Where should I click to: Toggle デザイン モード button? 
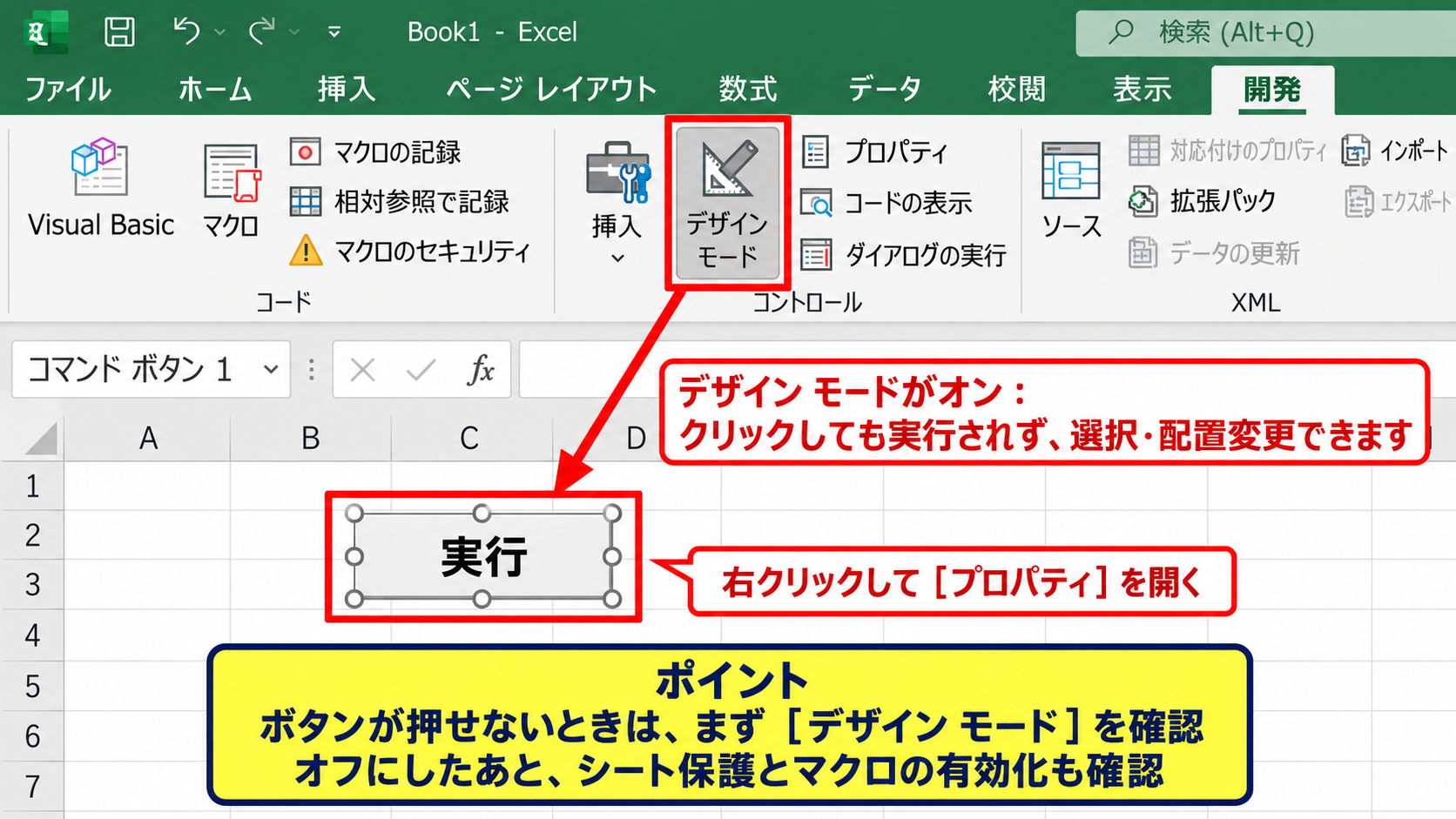[x=727, y=203]
